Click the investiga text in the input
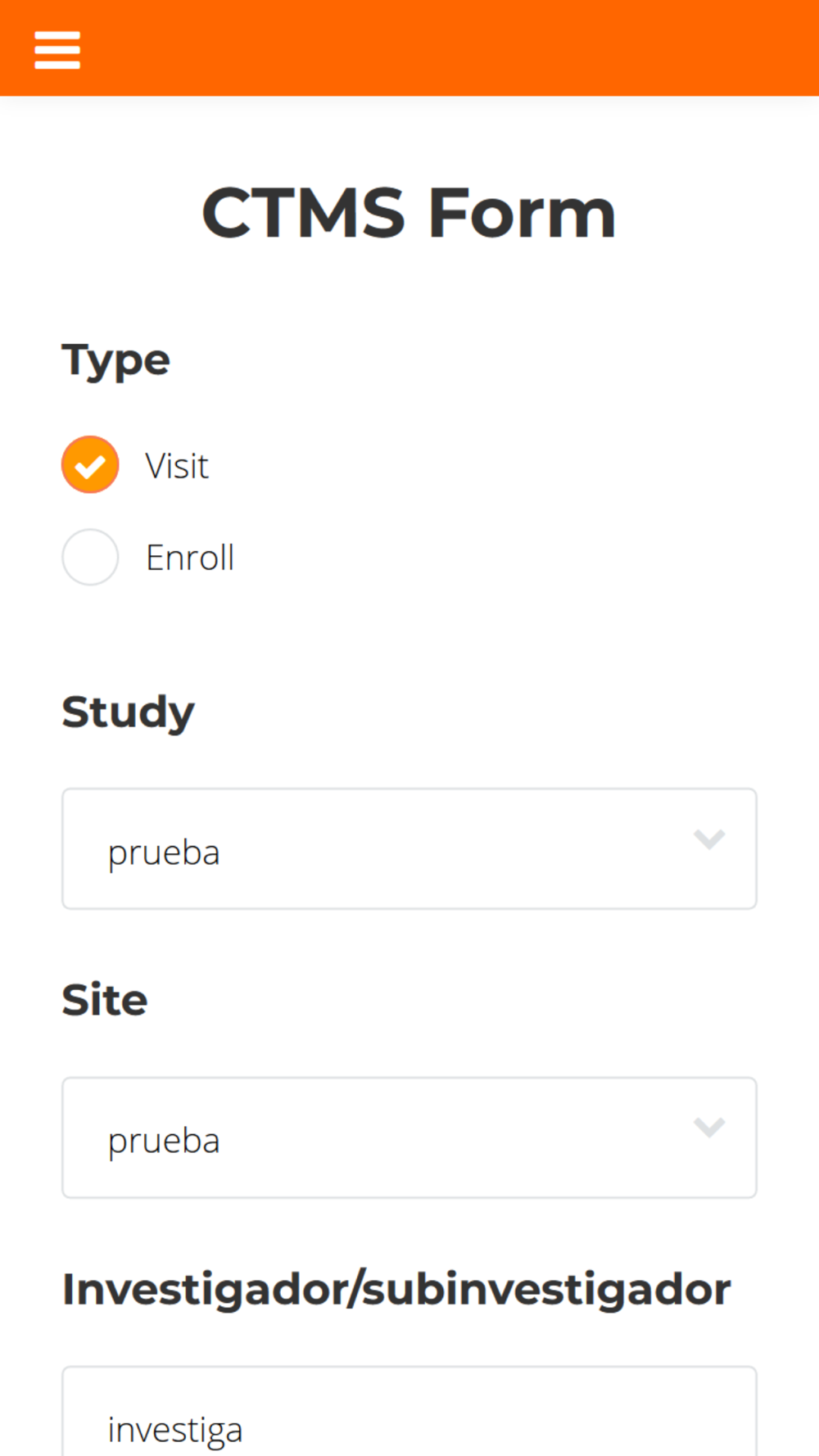The width and height of the screenshot is (819, 1456). [x=175, y=1430]
